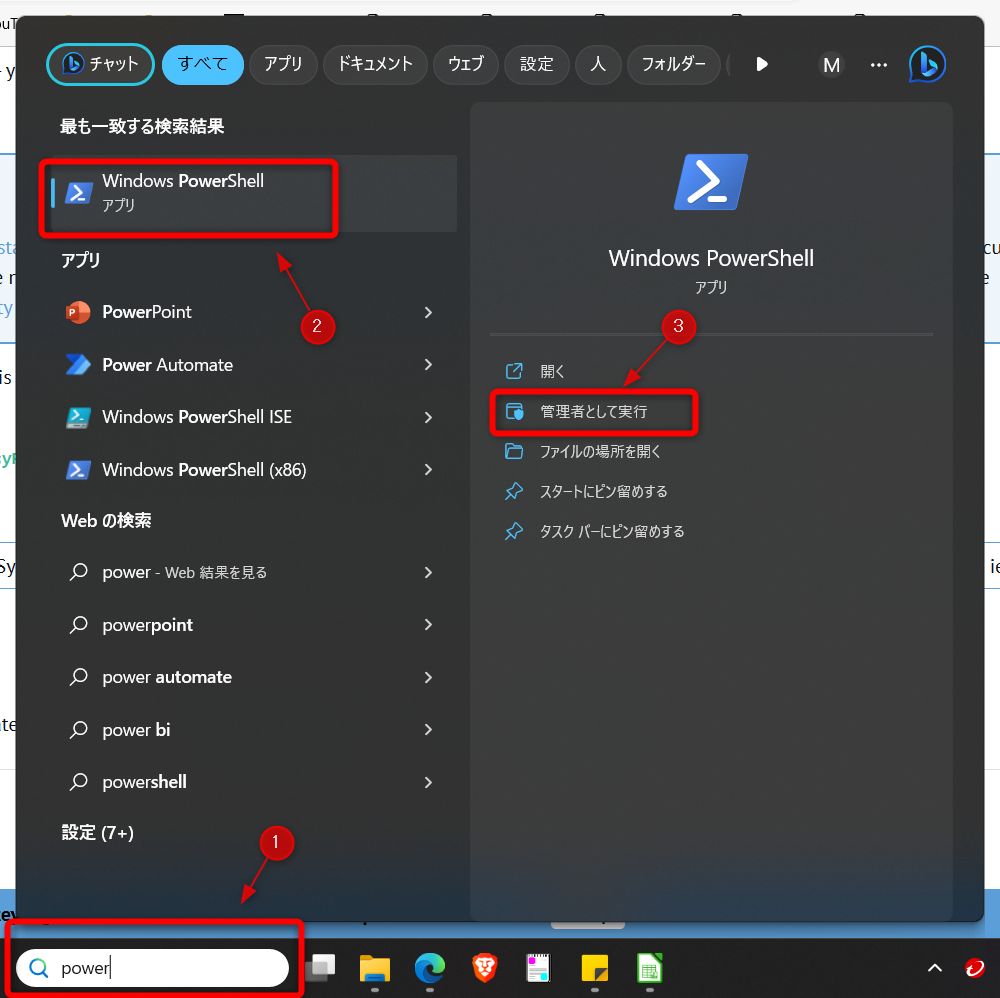Image resolution: width=1000 pixels, height=998 pixels.
Task: Select the 設定 filter tab
Action: coord(536,64)
